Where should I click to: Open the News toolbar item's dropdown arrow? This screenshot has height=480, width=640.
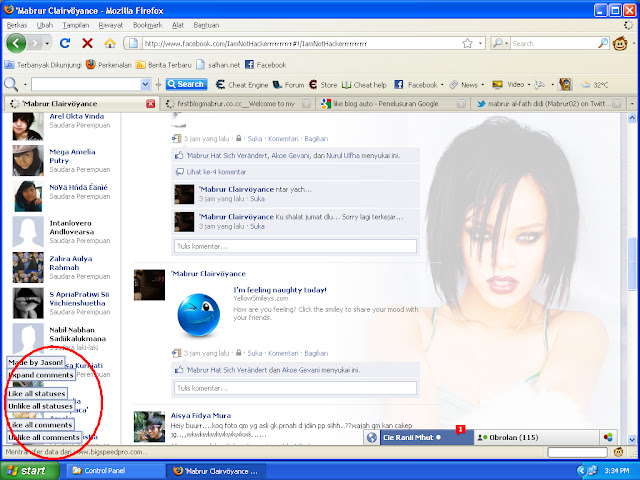pos(482,84)
